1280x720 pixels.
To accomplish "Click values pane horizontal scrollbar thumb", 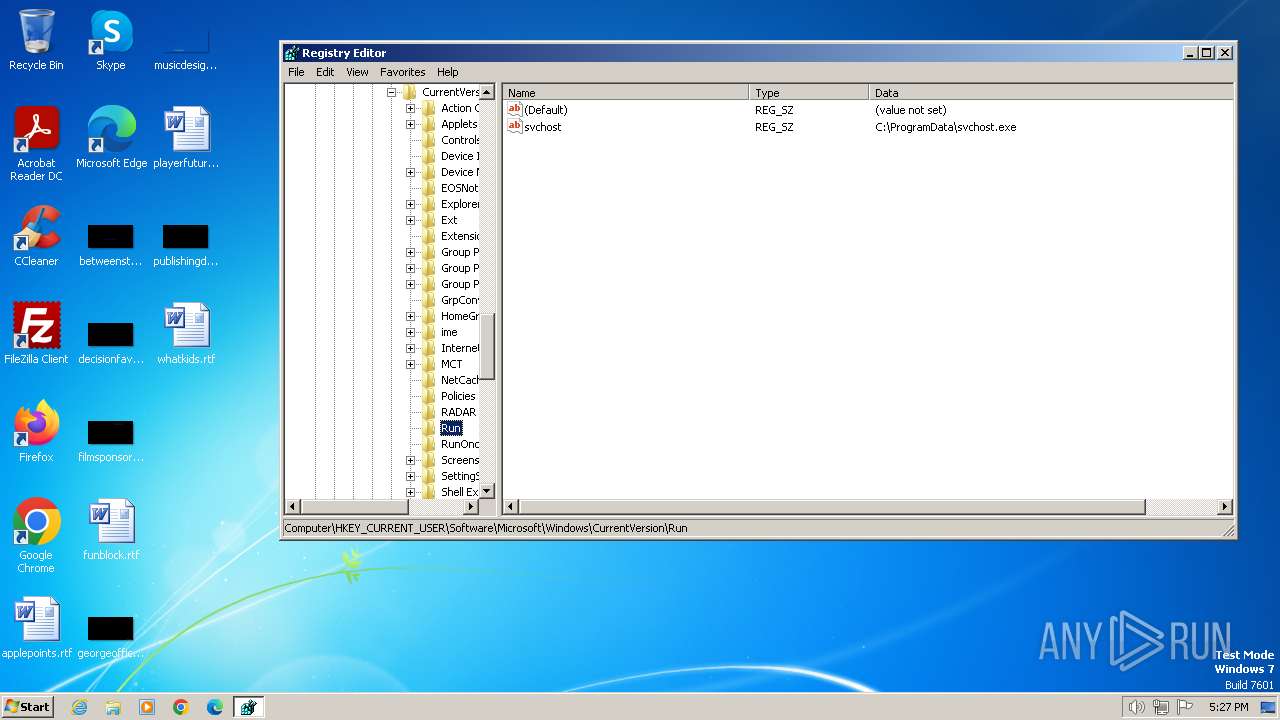I will coord(832,507).
